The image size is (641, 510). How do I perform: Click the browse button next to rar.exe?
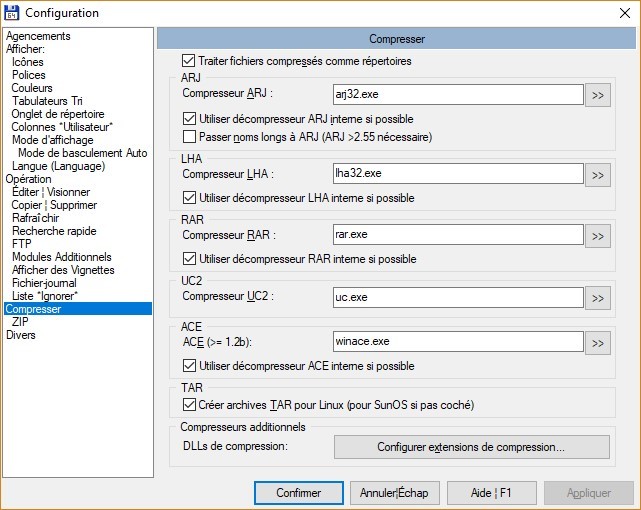point(598,236)
